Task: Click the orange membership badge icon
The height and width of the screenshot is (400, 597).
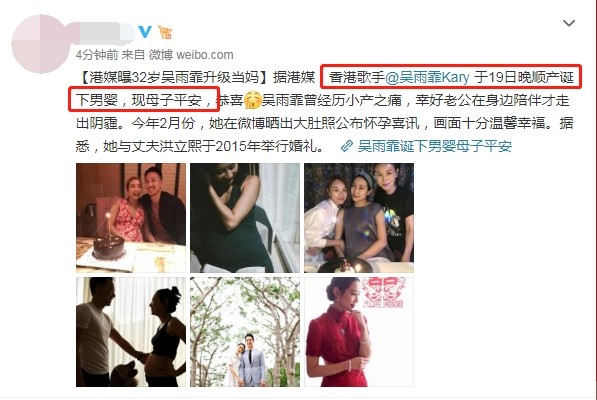Action: pos(165,32)
